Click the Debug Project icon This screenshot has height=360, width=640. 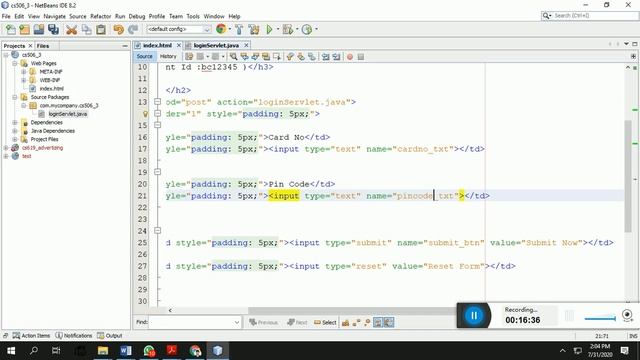(x=288, y=29)
